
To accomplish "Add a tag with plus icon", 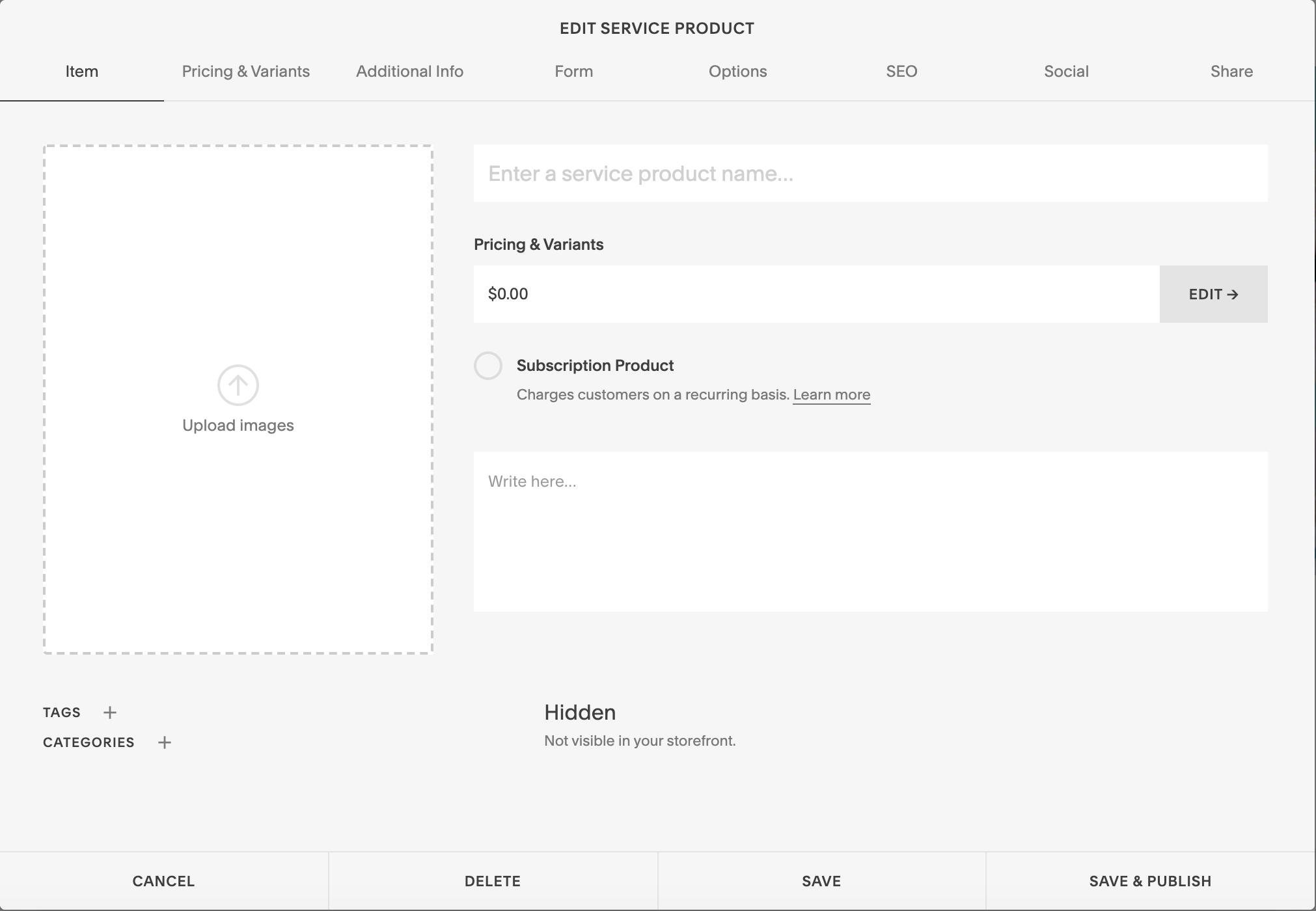I will click(110, 713).
